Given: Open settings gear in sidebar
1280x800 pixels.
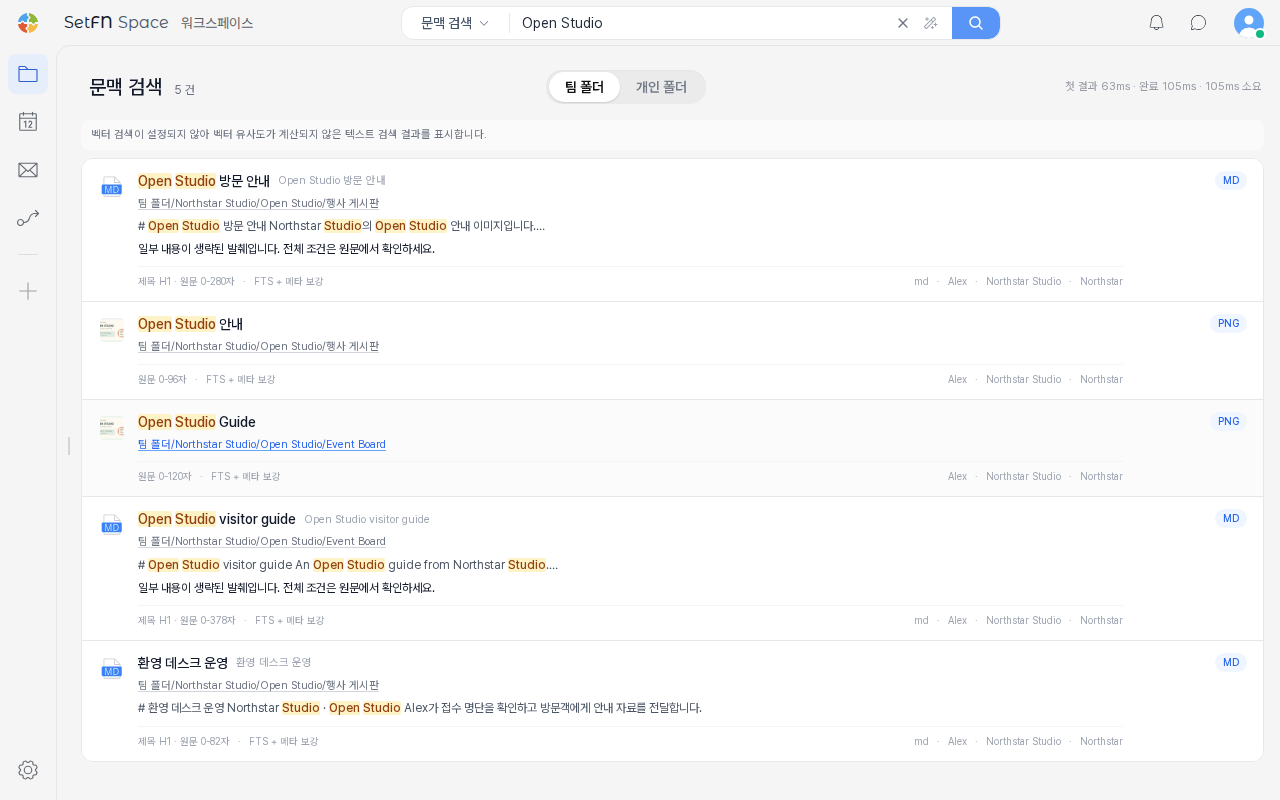Looking at the screenshot, I should tap(28, 770).
